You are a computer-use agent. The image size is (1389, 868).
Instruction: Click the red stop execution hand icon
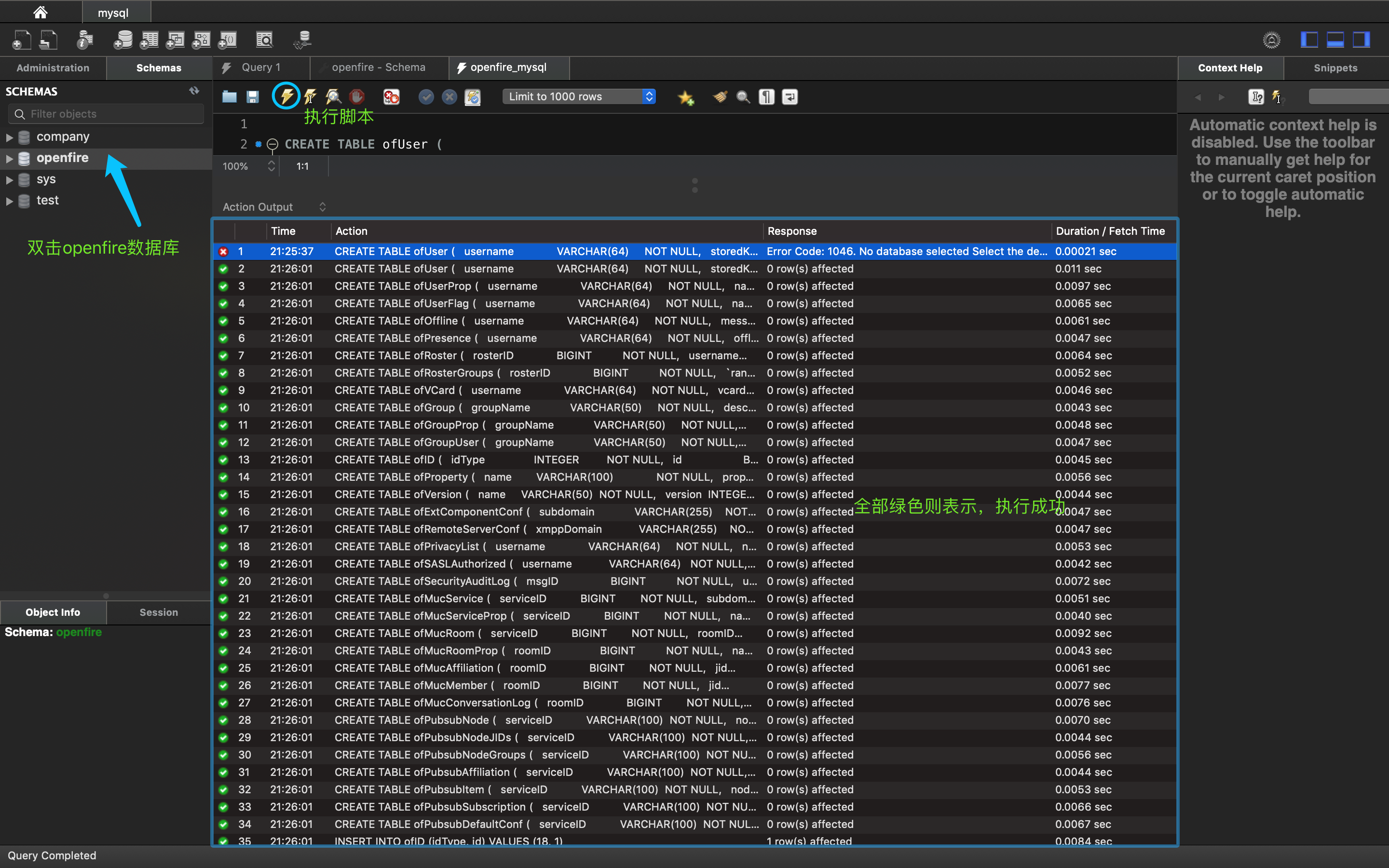[357, 96]
